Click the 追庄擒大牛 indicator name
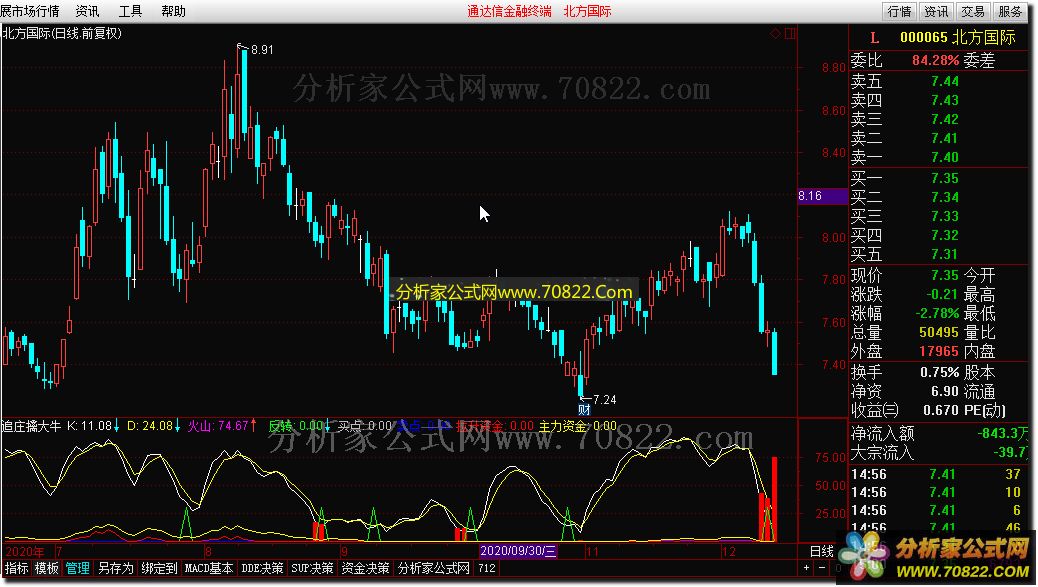 (31, 426)
